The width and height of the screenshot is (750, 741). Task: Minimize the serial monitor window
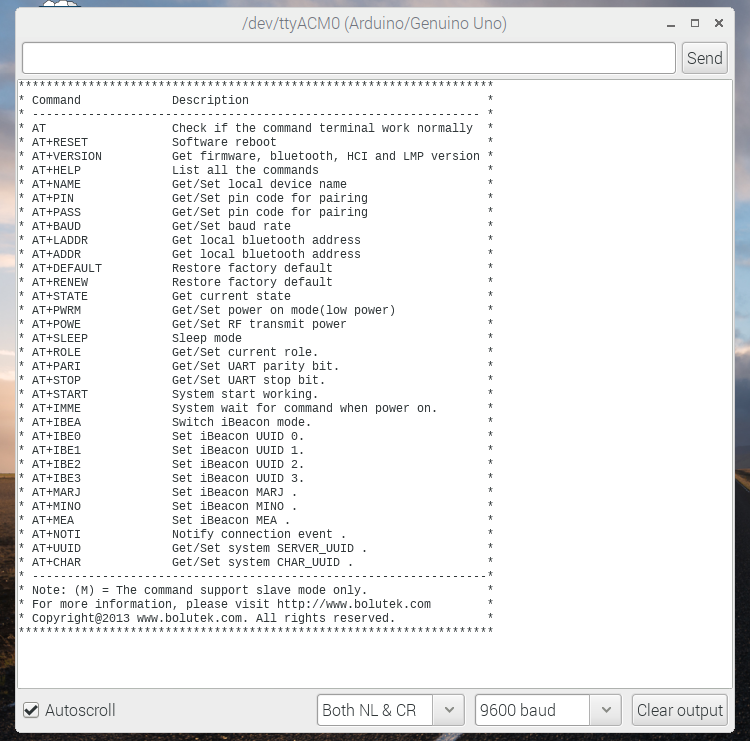(x=671, y=23)
